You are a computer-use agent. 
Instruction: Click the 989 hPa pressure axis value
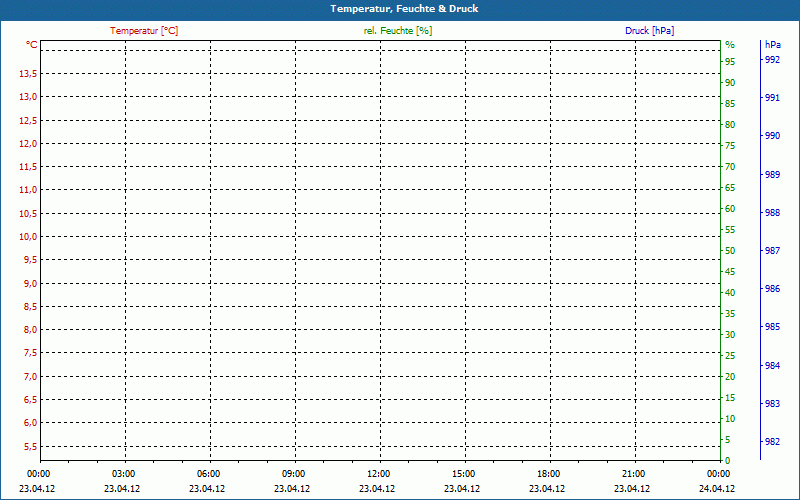pos(772,175)
